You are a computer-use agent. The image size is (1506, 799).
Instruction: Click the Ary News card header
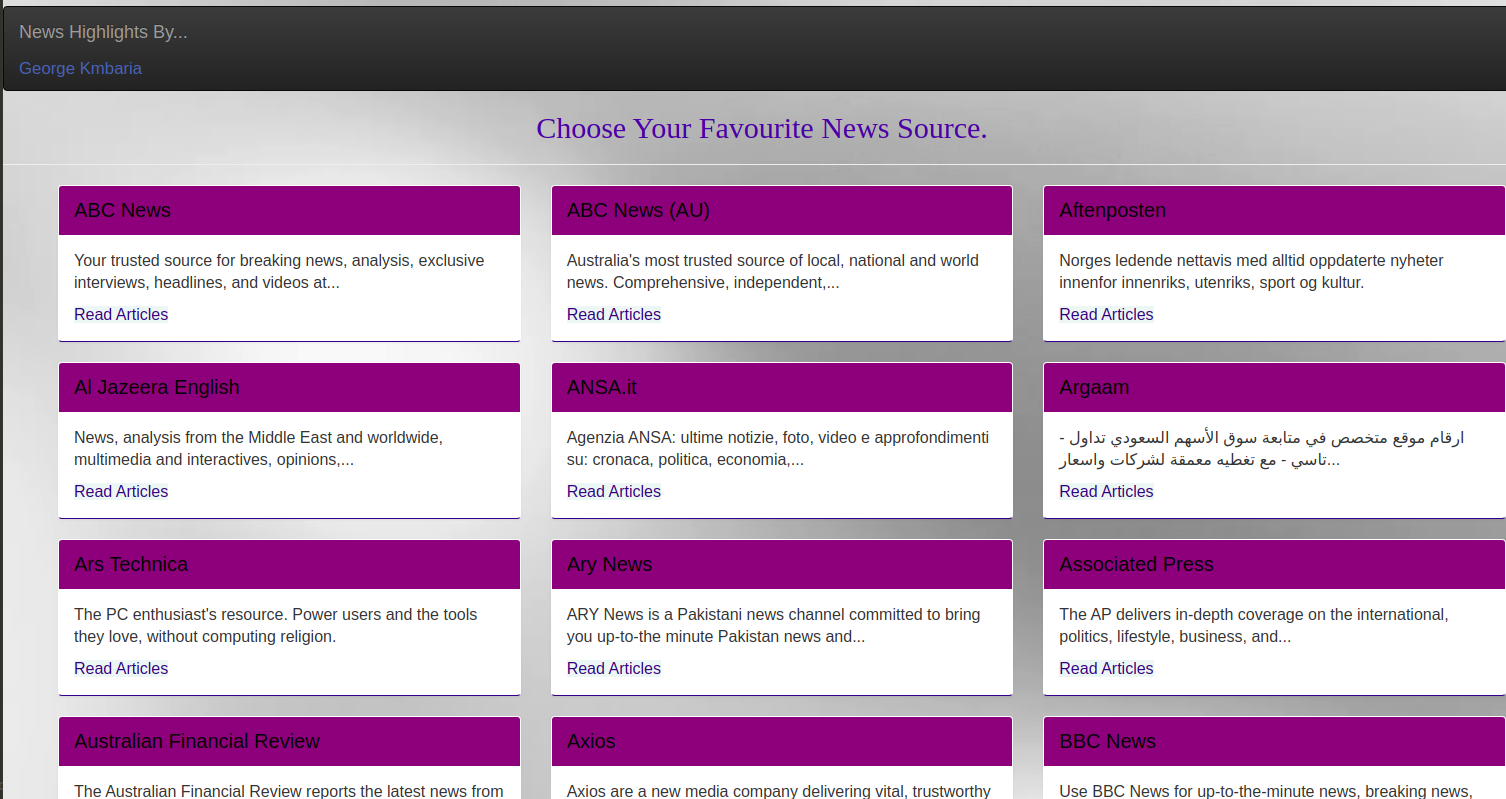click(782, 564)
